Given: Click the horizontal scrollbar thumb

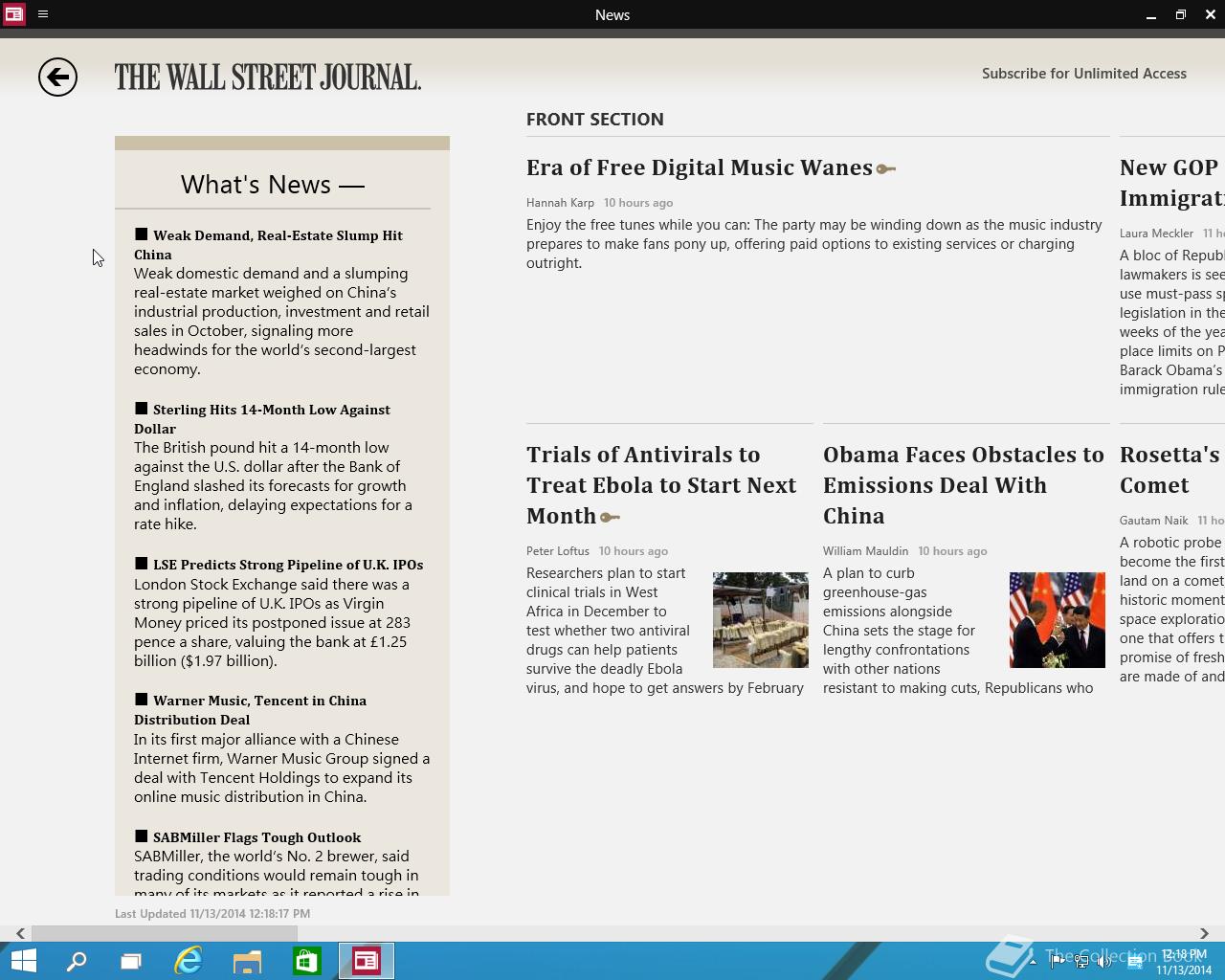Looking at the screenshot, I should tap(165, 933).
